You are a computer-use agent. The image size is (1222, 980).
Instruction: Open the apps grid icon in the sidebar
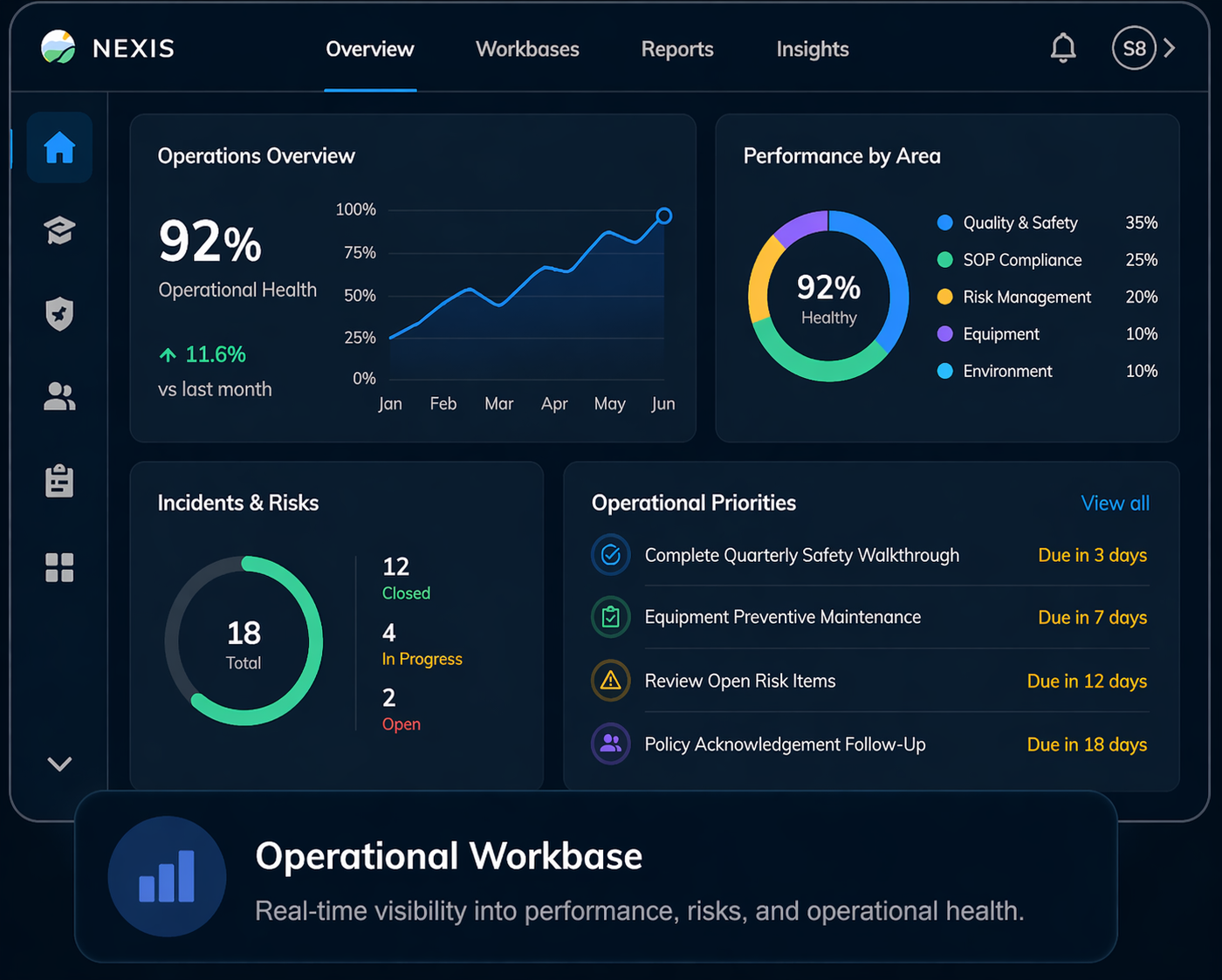59,567
